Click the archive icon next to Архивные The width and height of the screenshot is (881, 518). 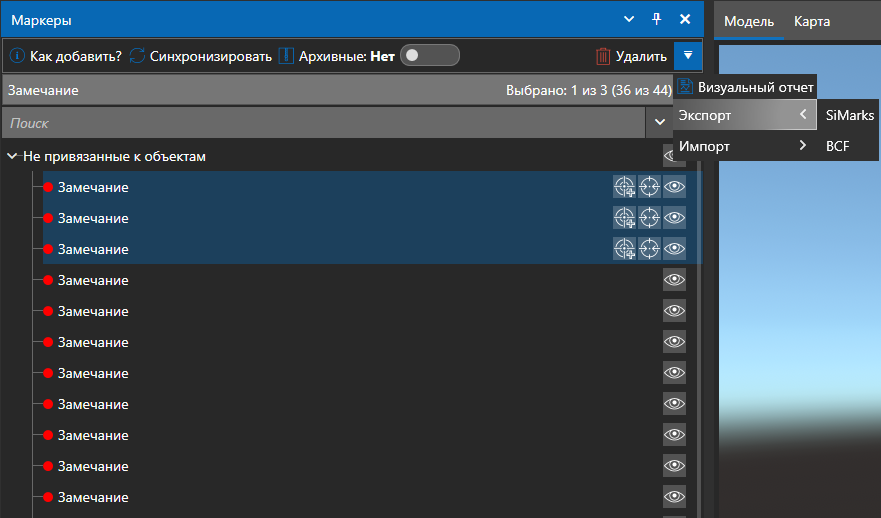point(287,56)
